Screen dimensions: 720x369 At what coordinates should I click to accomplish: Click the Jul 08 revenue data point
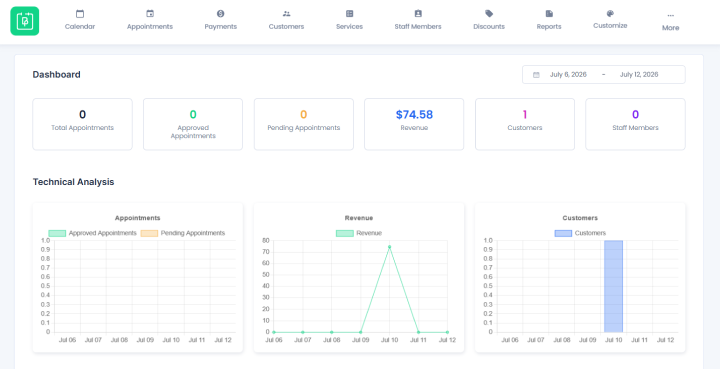(x=332, y=332)
